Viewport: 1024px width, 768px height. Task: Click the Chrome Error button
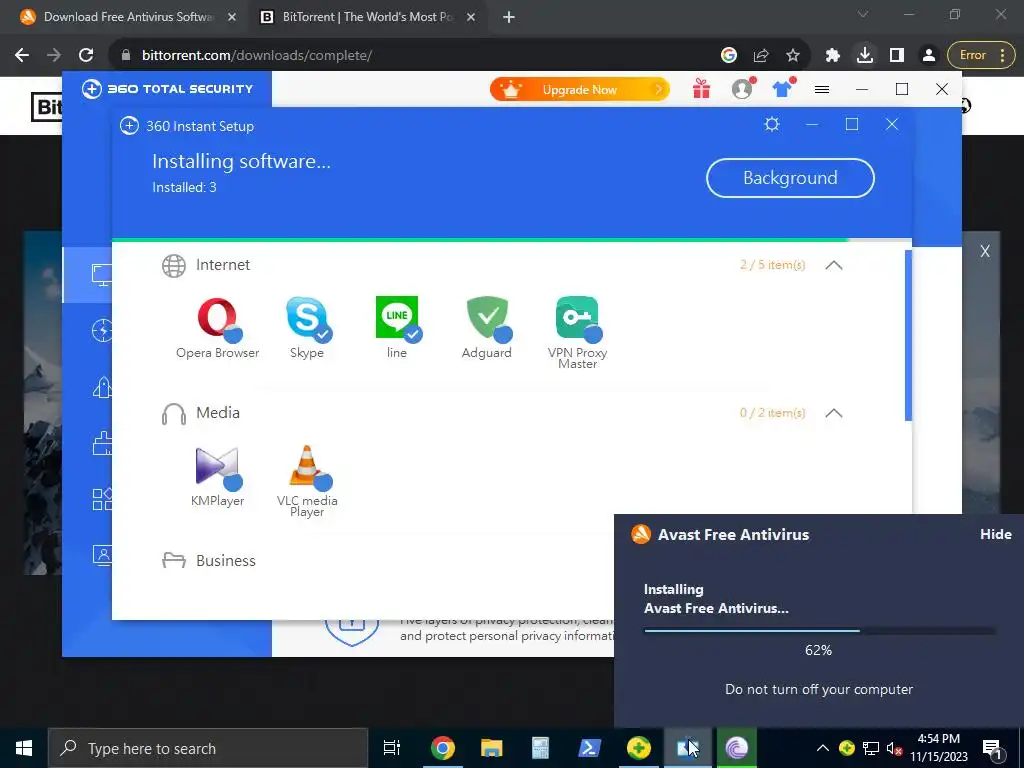point(980,56)
